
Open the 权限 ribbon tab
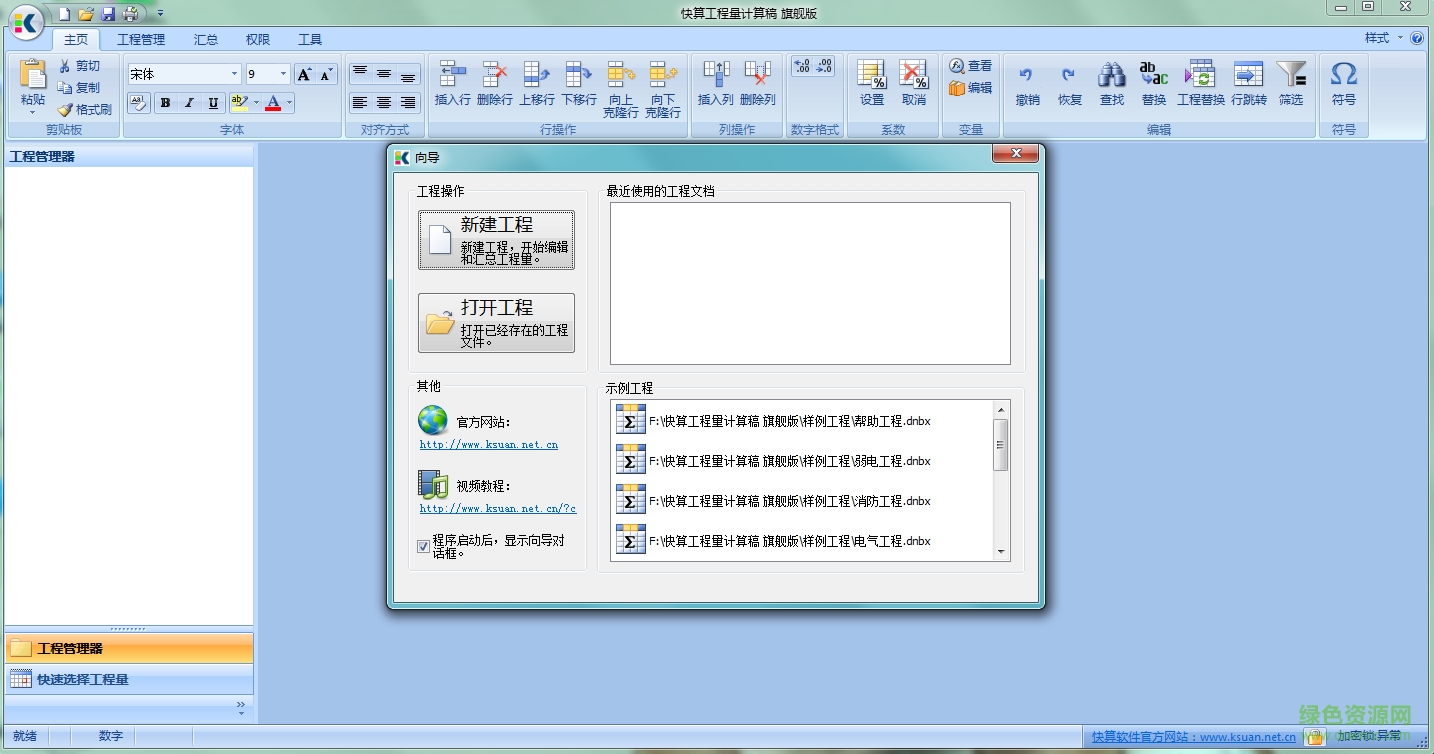258,40
